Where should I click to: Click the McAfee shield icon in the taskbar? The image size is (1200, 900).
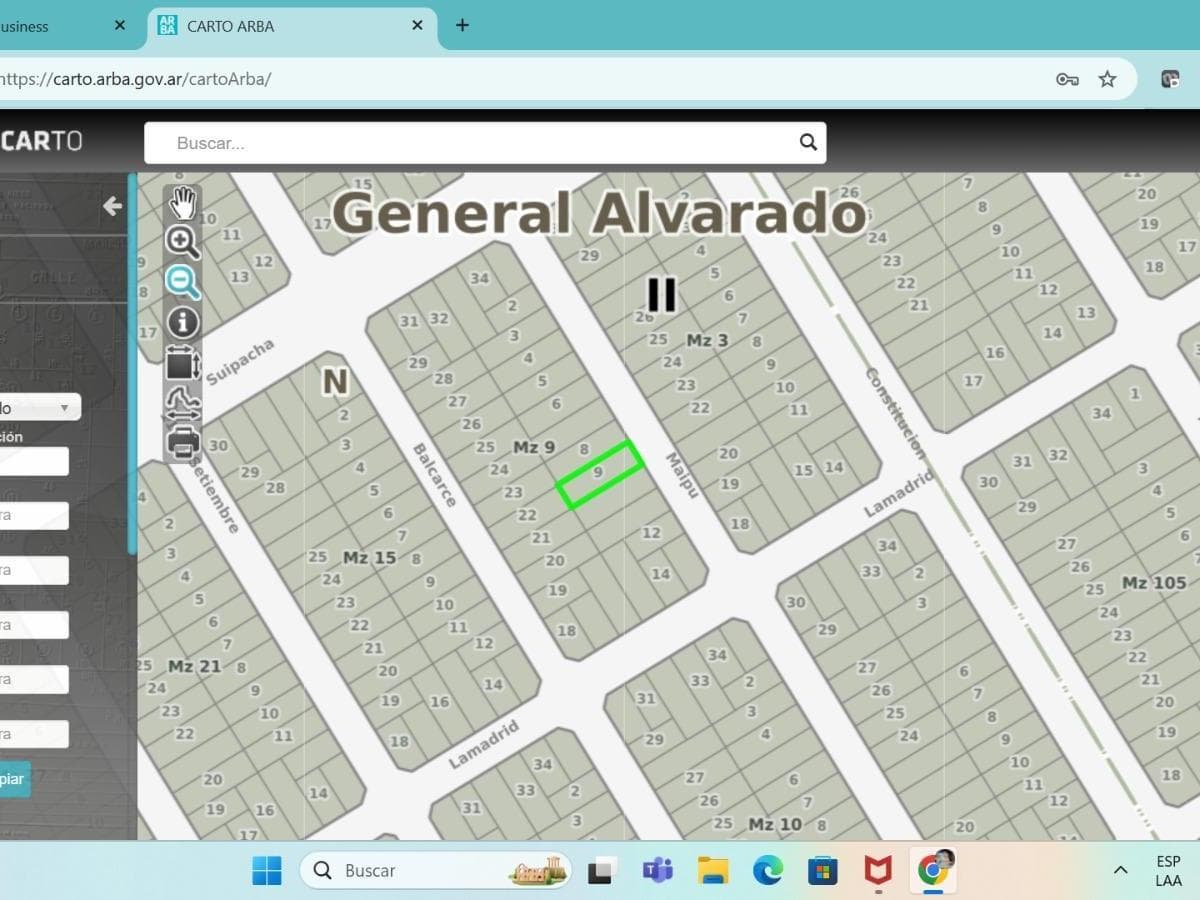[877, 870]
